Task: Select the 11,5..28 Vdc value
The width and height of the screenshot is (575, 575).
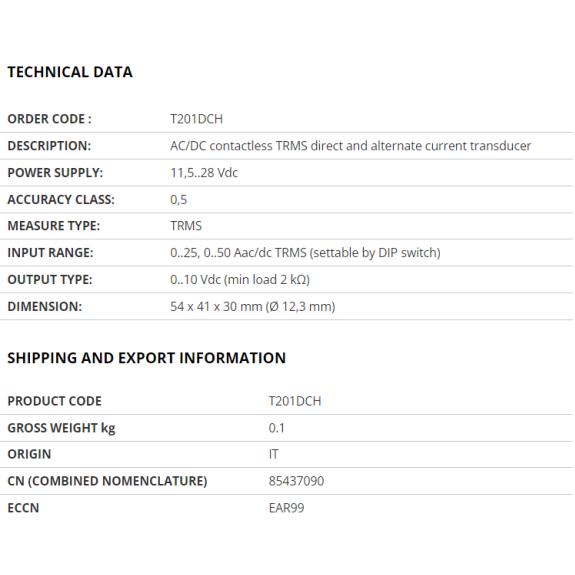Action: tap(204, 173)
